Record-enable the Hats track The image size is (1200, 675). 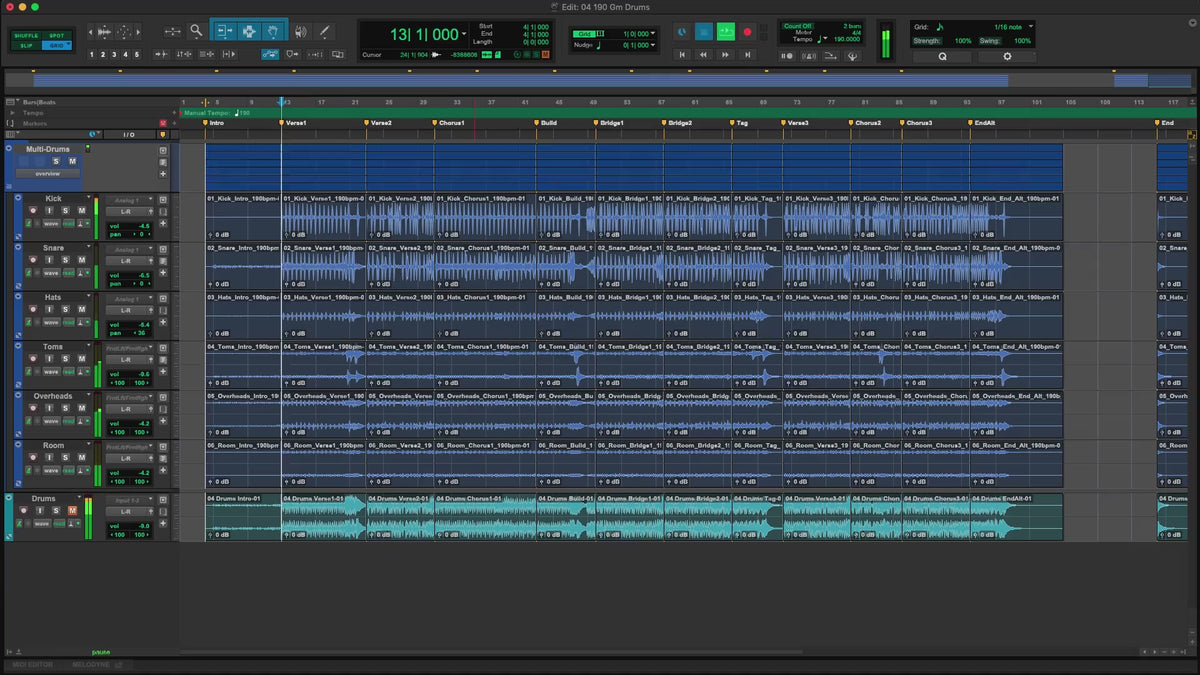pos(32,309)
